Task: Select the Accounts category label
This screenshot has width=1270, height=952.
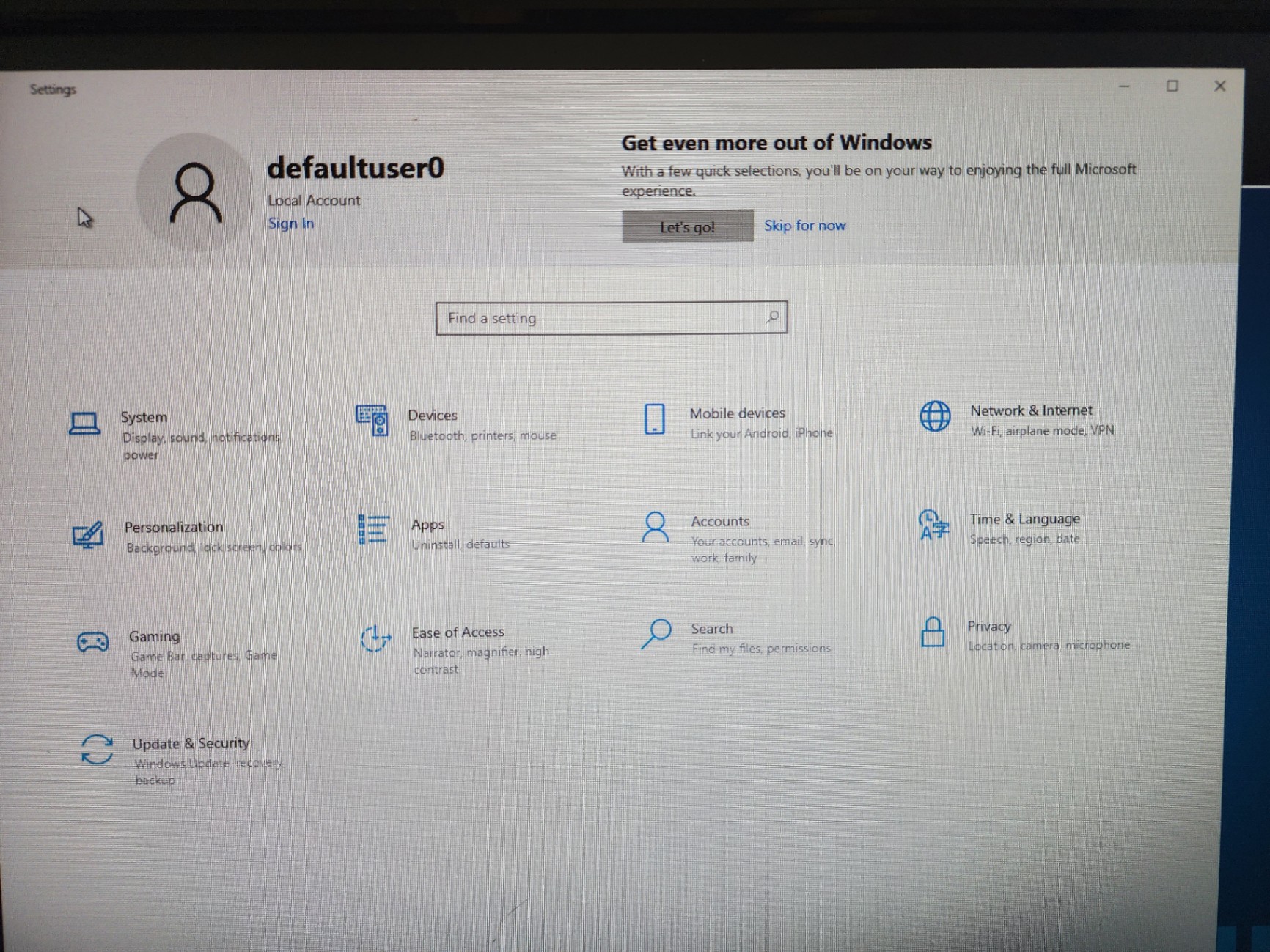Action: [x=720, y=521]
